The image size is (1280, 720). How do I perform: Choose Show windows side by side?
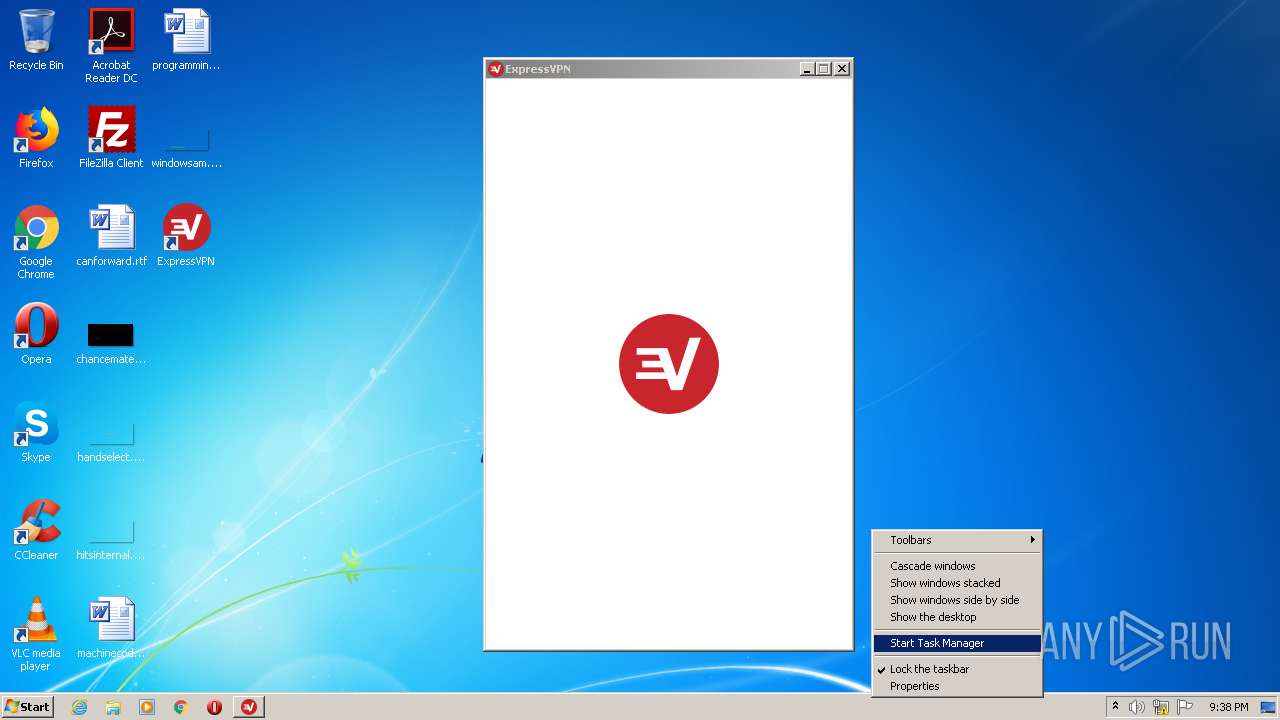point(957,600)
